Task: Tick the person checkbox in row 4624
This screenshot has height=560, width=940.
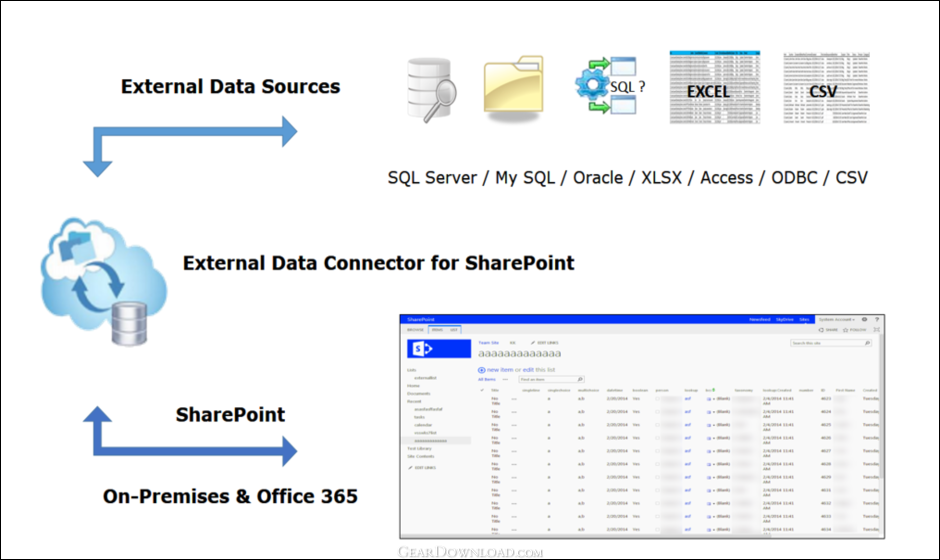Action: [658, 412]
